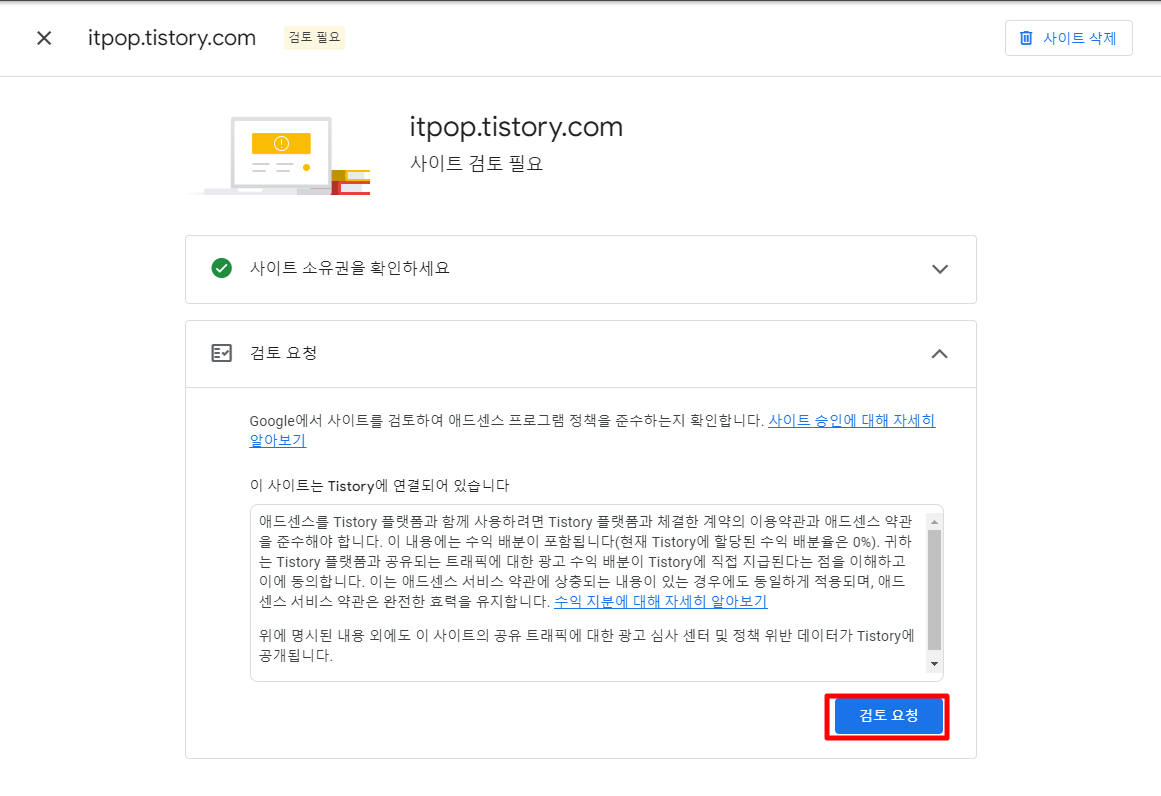Collapse the 검토 요청 section chevron

point(940,354)
